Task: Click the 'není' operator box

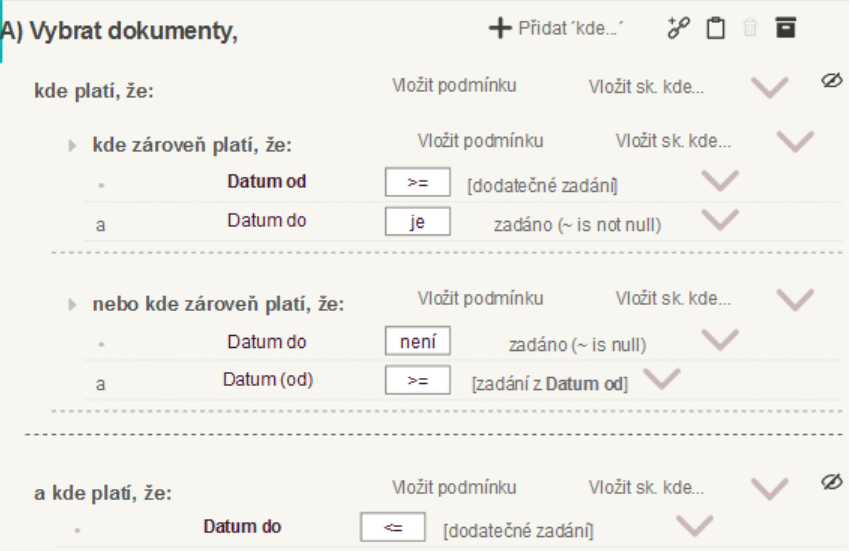Action: 417,341
